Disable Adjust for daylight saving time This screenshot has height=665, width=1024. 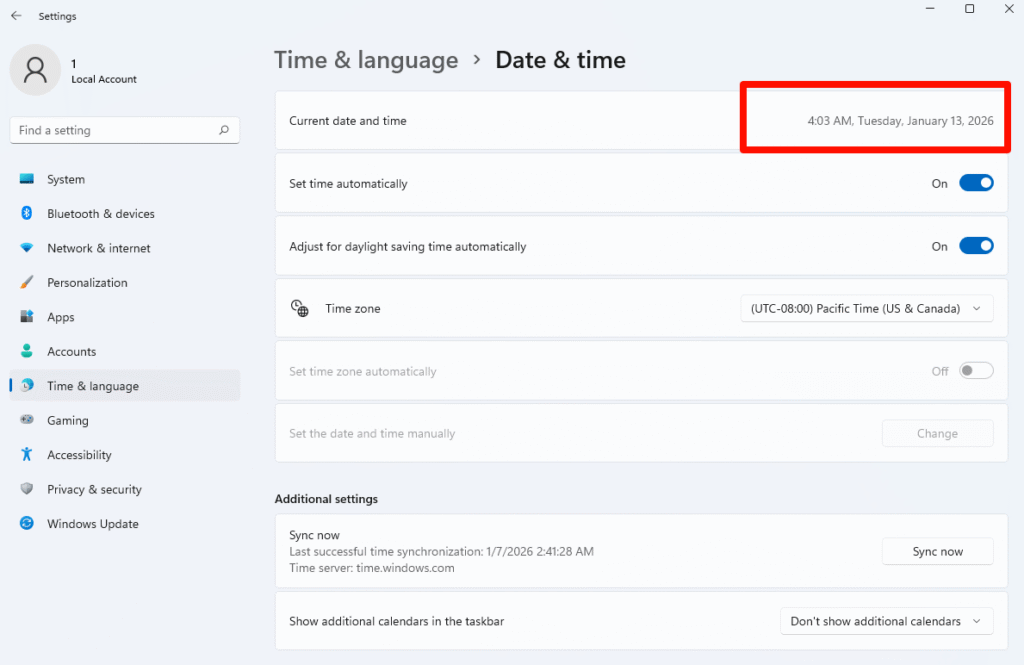975,245
